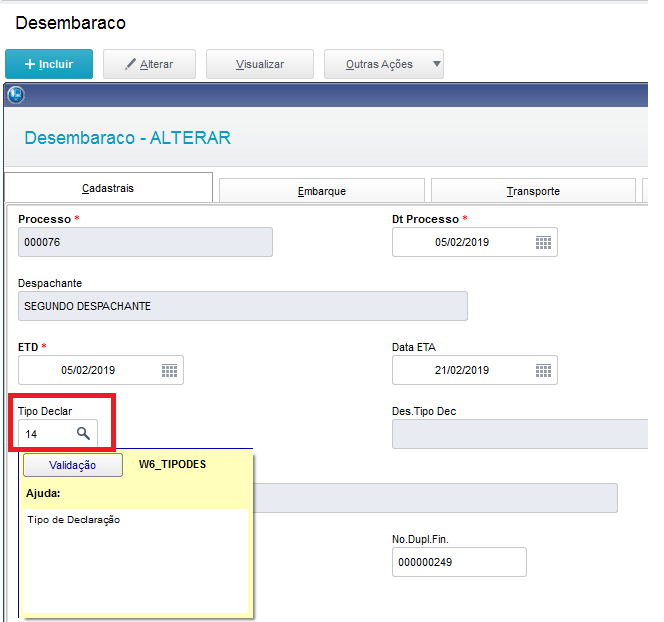Open calendar picker for Data ETA

(x=543, y=370)
